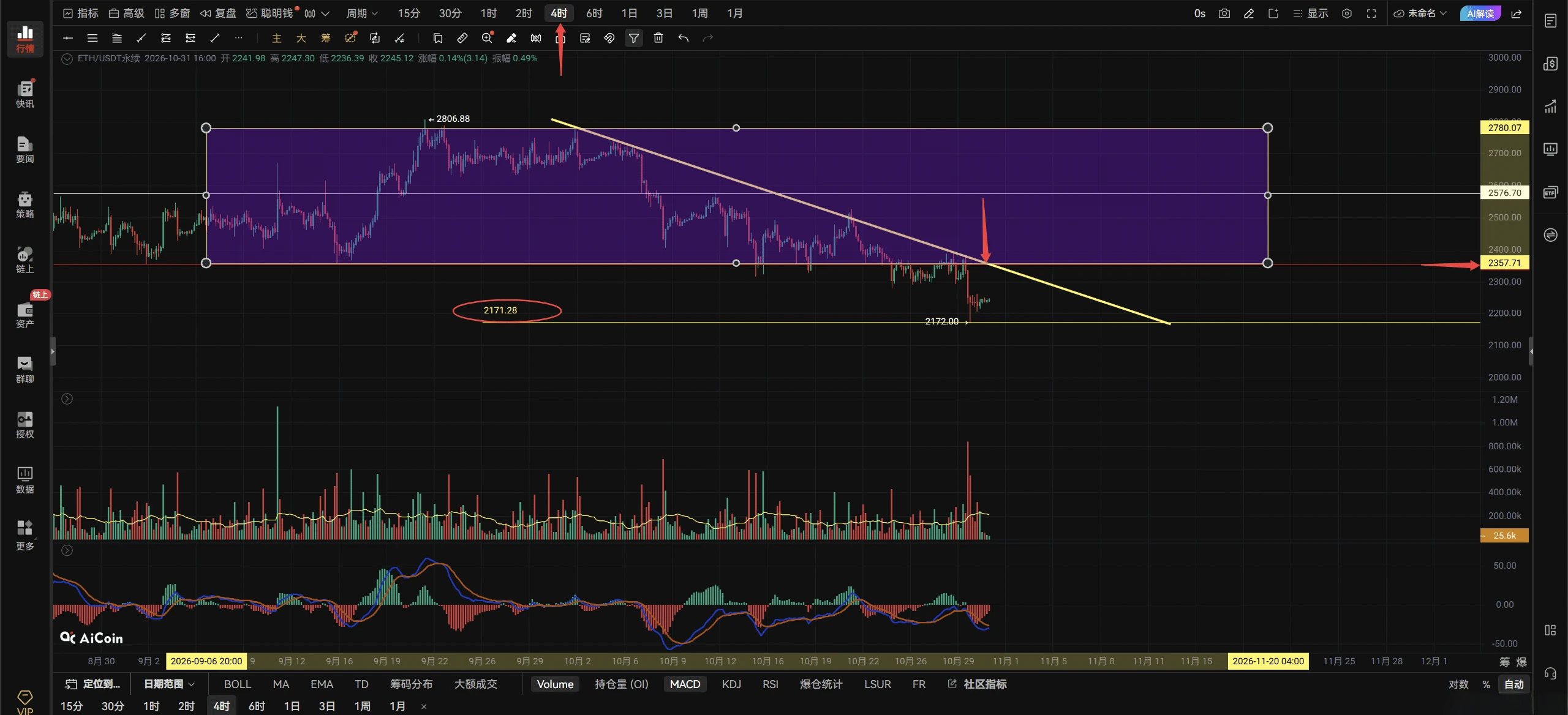
Task: Open the 快讯 news flash sidebar icon
Action: point(25,94)
